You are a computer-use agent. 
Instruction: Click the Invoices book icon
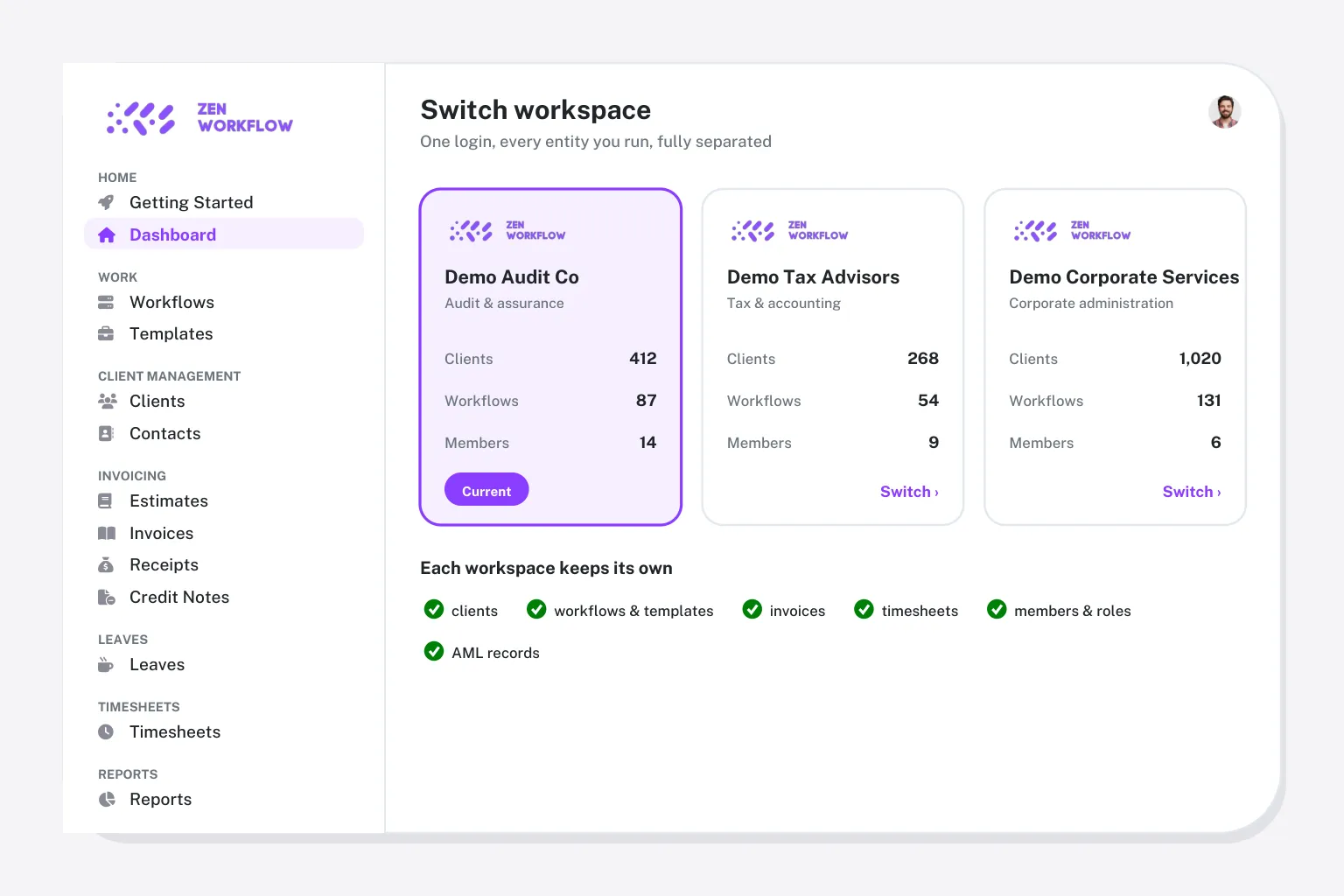107,534
